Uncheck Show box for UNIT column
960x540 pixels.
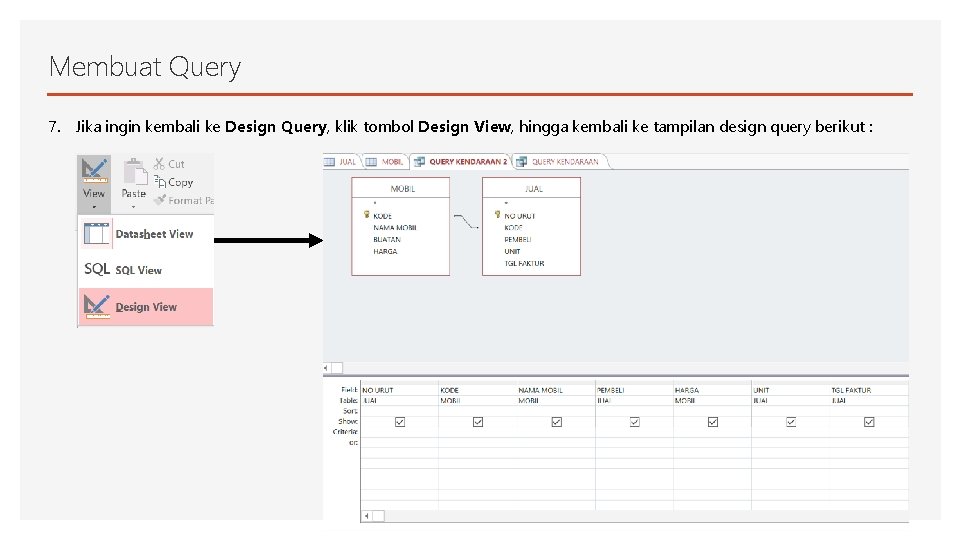point(791,422)
